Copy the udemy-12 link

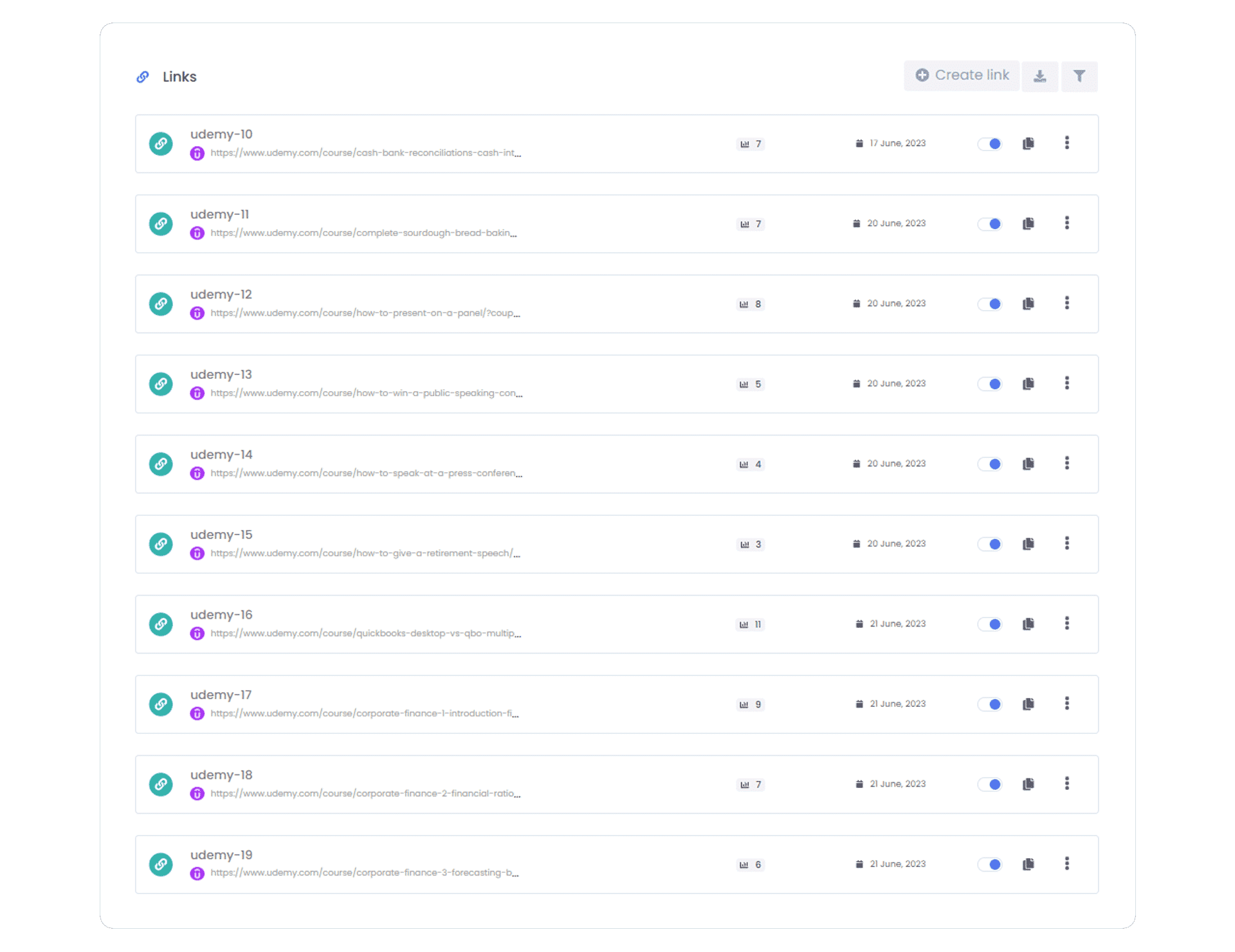click(1029, 304)
